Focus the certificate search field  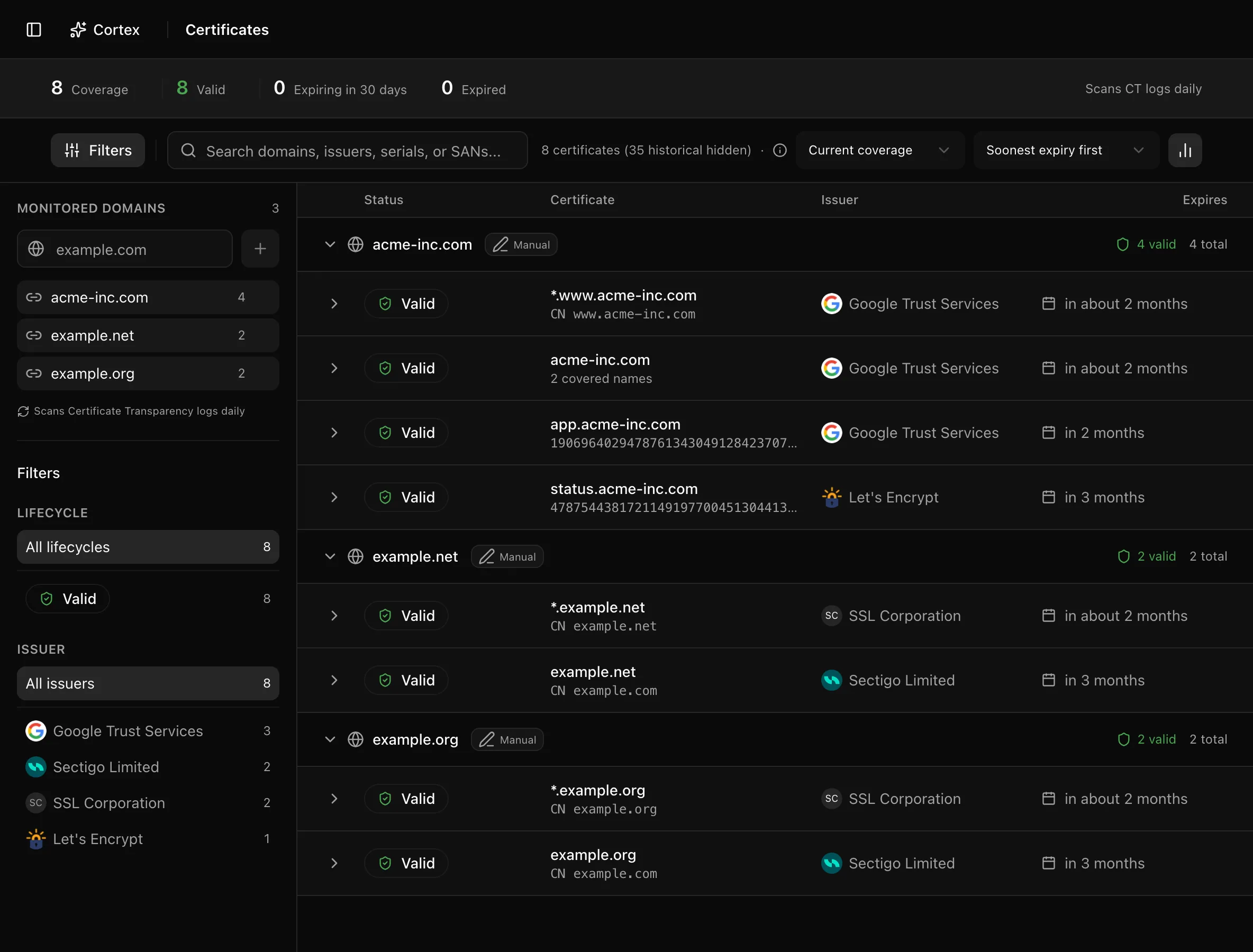pos(348,150)
